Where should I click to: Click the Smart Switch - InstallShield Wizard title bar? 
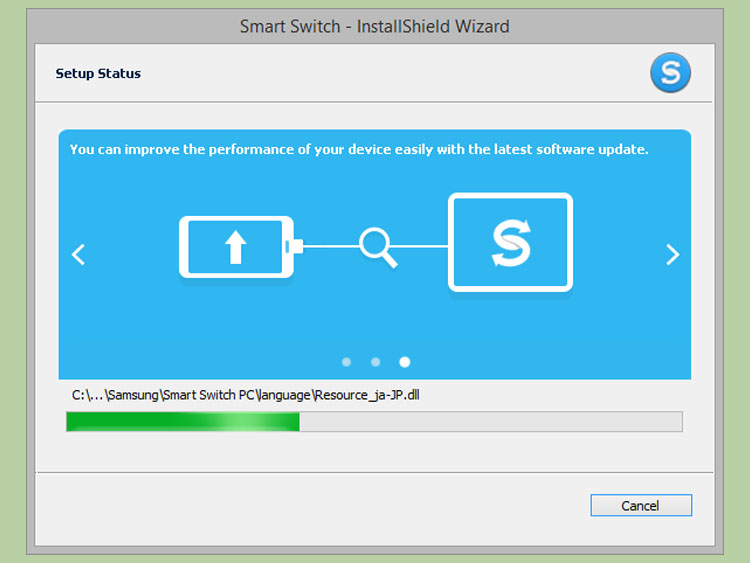(375, 26)
